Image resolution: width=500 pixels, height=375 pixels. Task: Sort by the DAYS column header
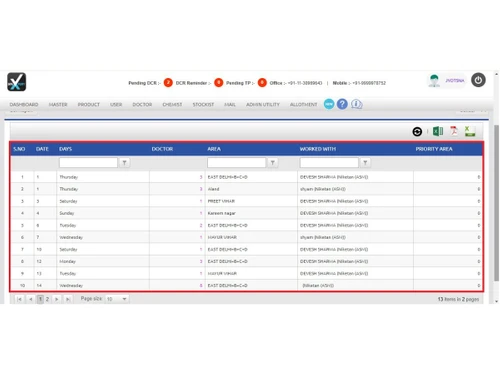click(66, 149)
